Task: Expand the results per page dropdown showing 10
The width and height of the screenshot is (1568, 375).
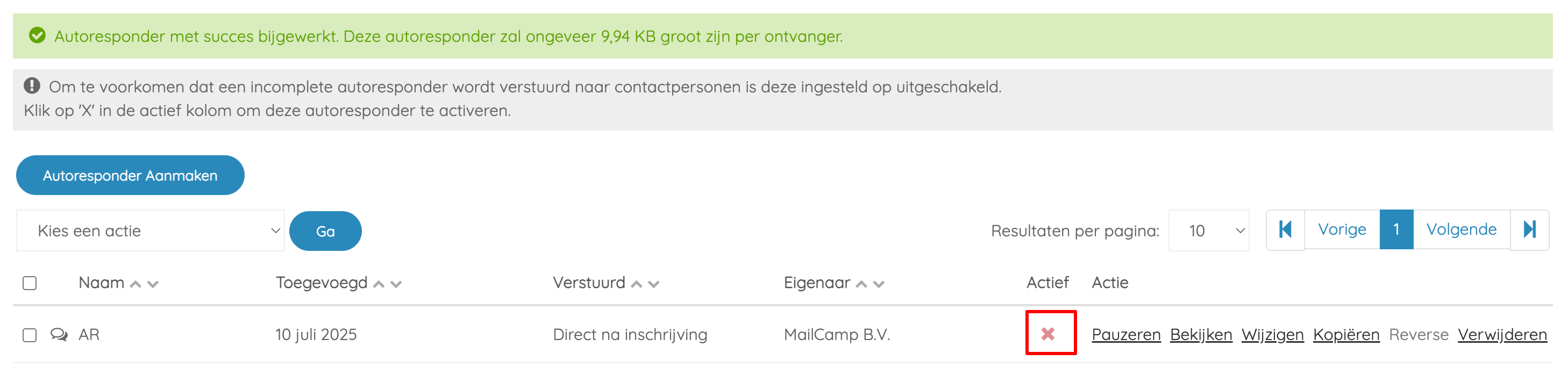Action: [x=1209, y=230]
